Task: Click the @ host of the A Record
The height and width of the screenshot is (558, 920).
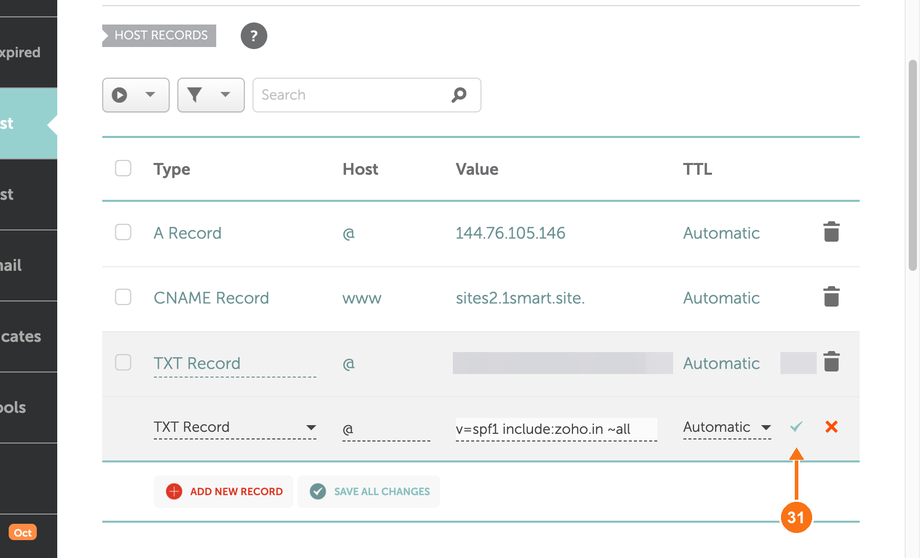Action: (349, 234)
